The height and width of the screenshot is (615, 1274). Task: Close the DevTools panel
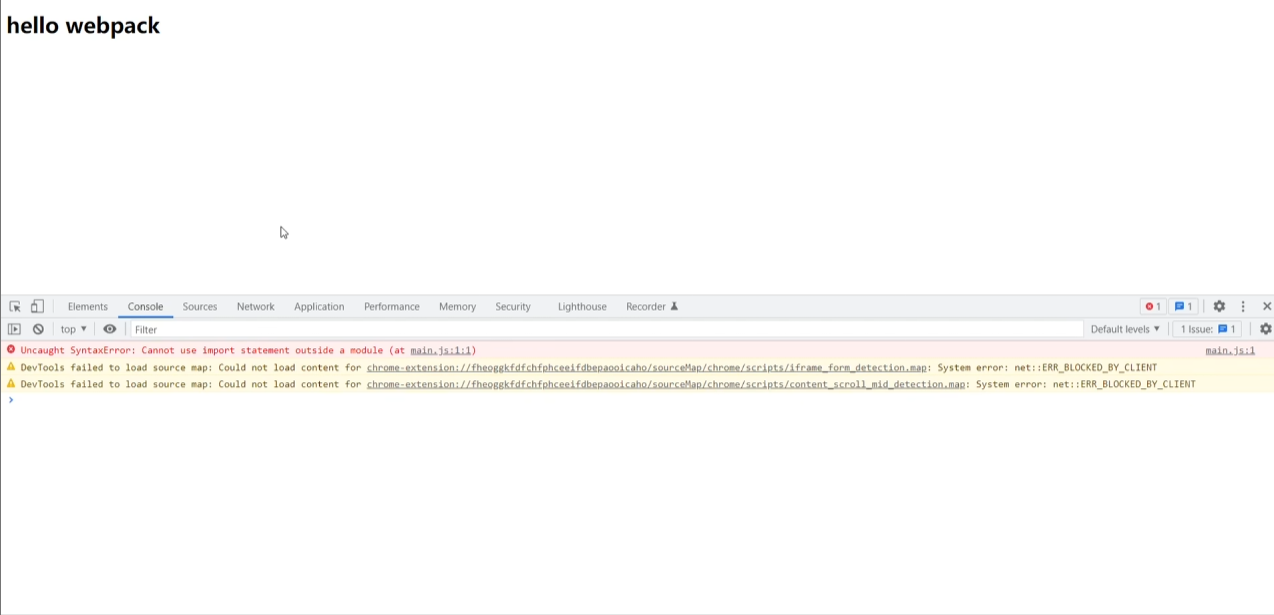click(x=1266, y=307)
